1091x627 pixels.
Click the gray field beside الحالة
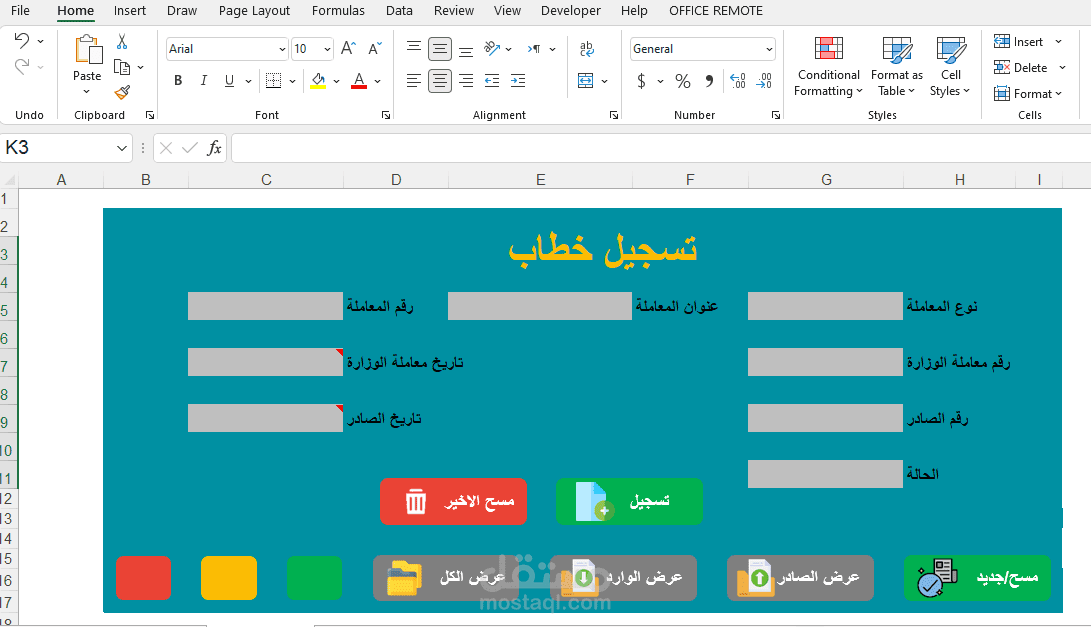tap(825, 474)
